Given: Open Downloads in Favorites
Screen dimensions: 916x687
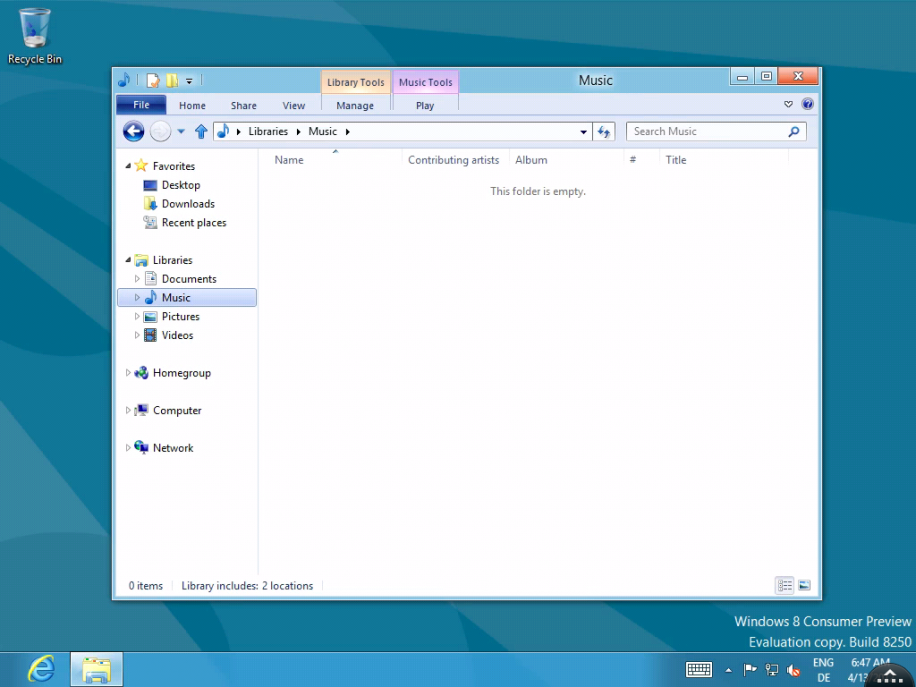Looking at the screenshot, I should coord(188,204).
